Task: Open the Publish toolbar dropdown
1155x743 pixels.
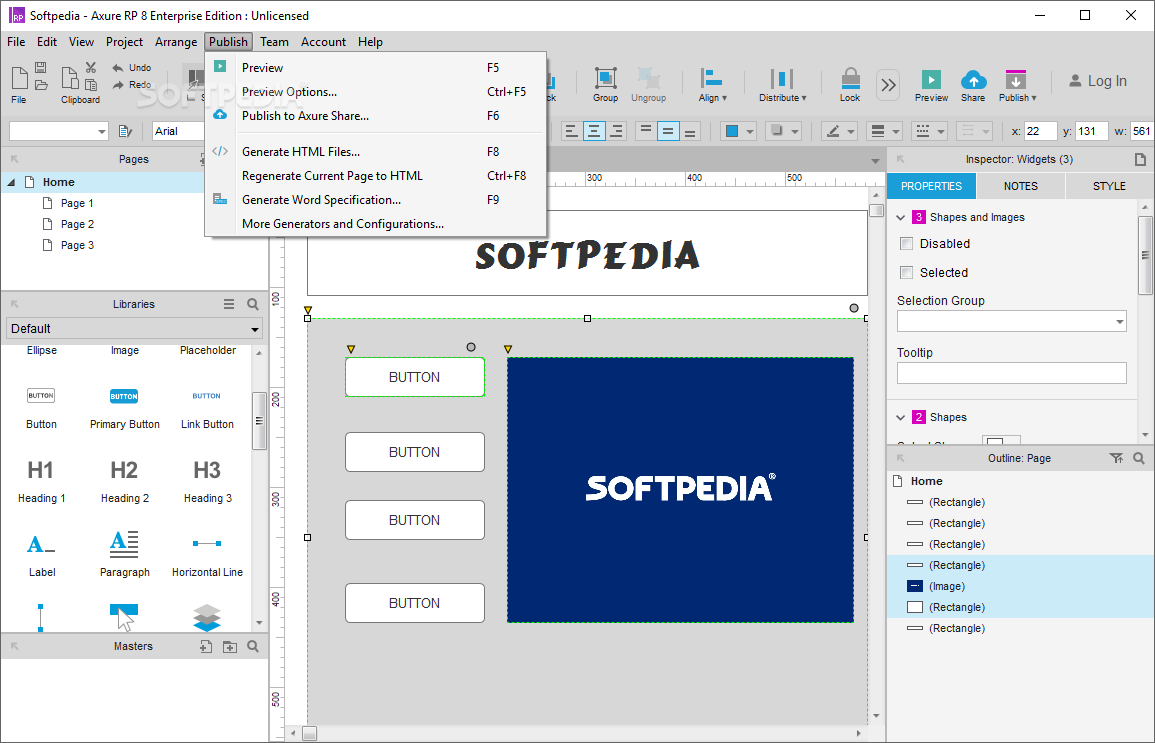Action: 1017,84
